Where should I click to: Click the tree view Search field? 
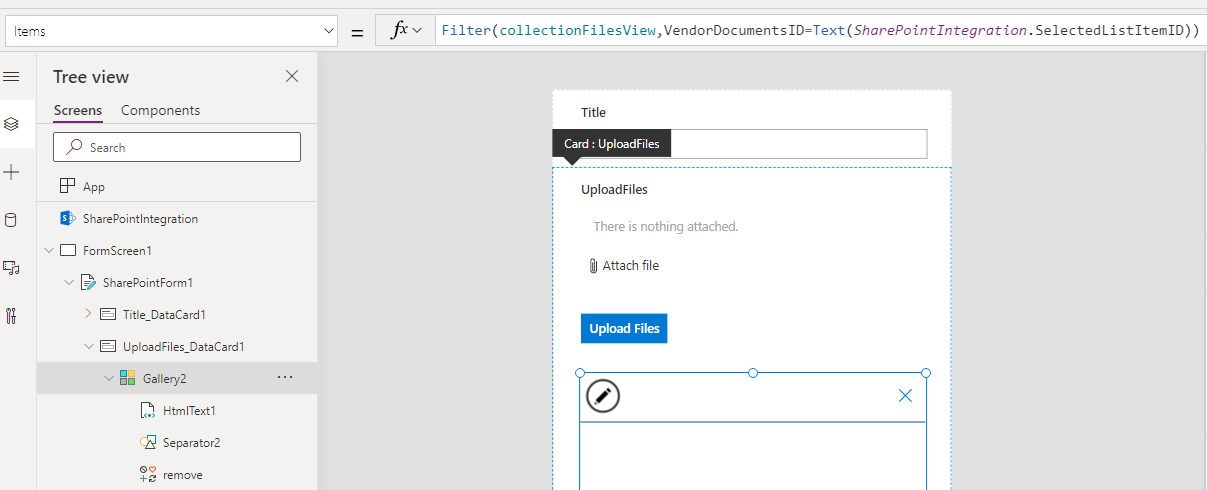pyautogui.click(x=177, y=147)
